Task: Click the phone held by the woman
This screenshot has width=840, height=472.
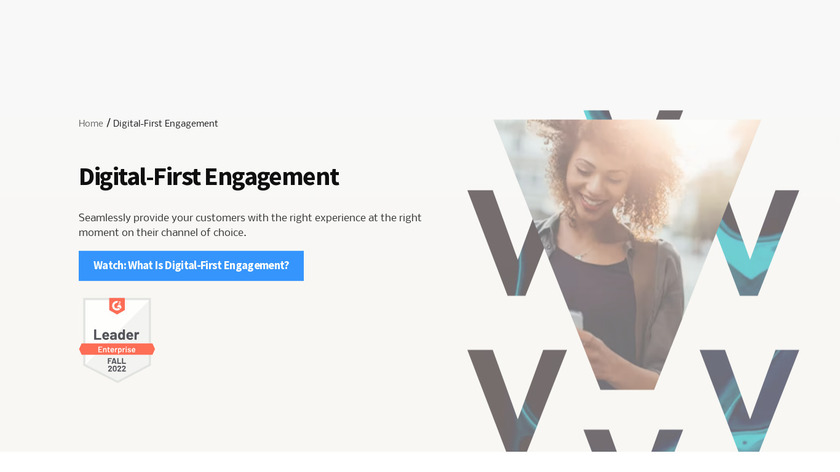Action: click(x=578, y=320)
